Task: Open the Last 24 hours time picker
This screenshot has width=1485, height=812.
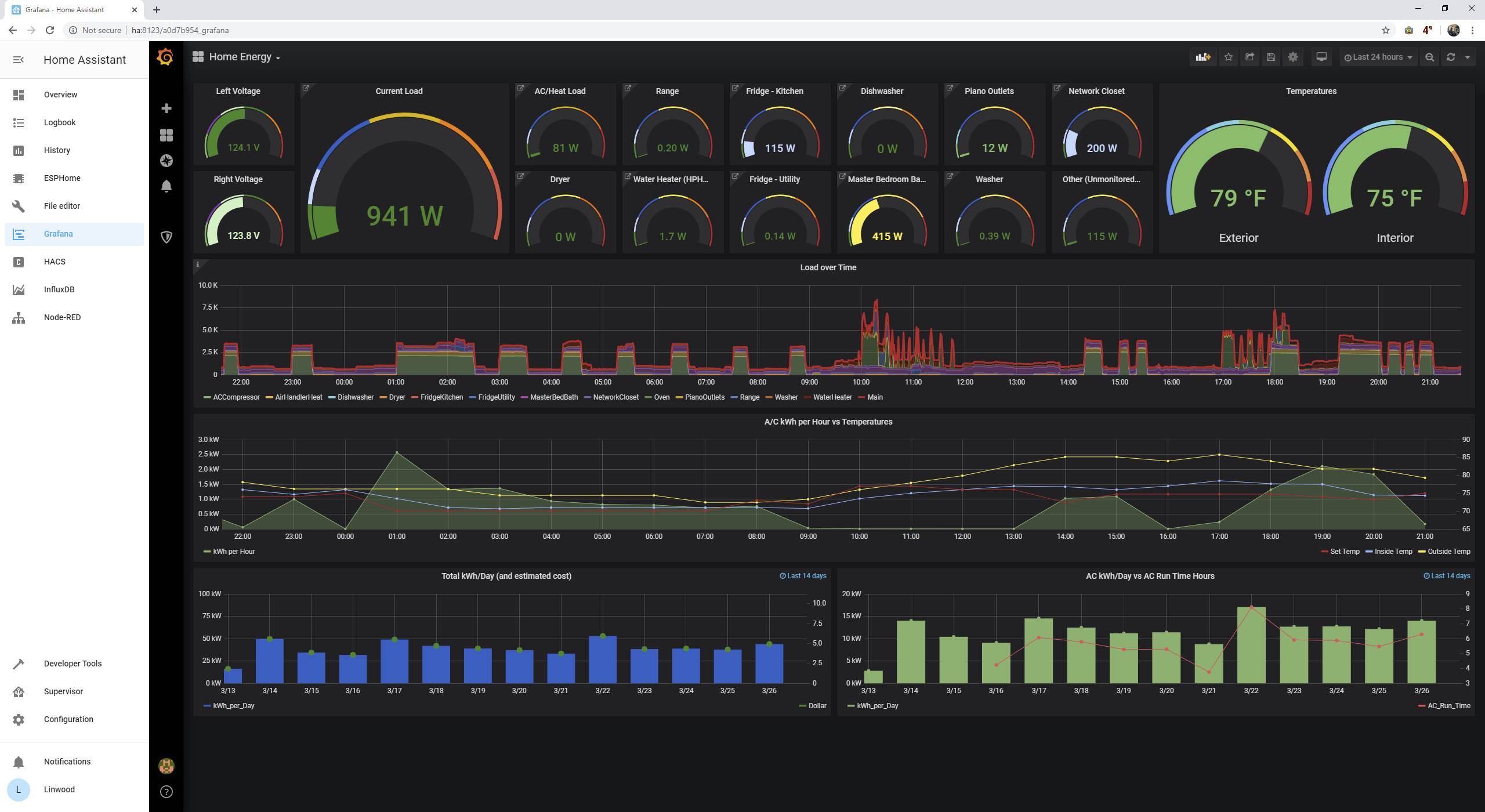Action: coord(1378,57)
